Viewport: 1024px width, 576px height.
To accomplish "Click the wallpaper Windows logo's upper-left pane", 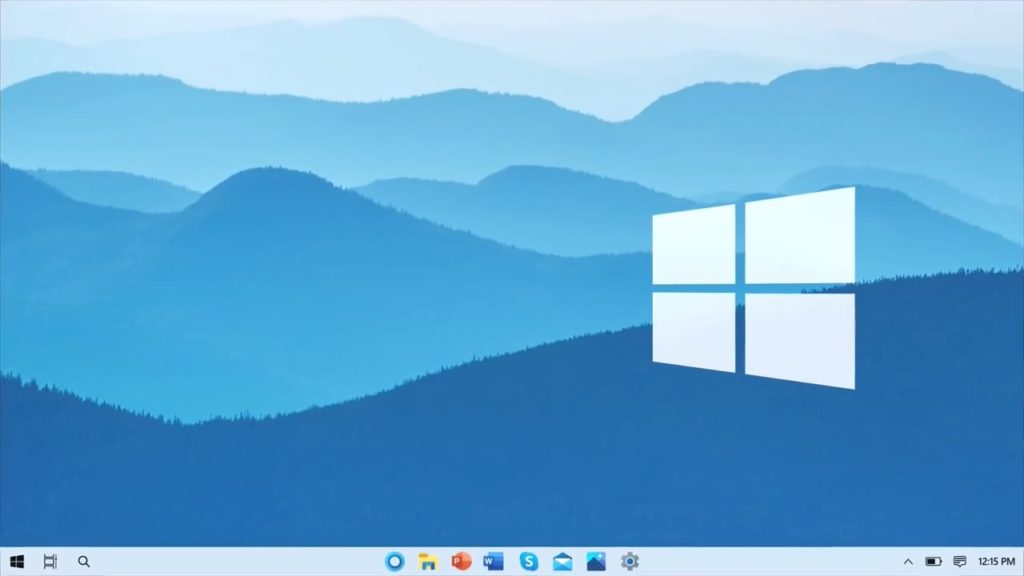I will pos(694,245).
